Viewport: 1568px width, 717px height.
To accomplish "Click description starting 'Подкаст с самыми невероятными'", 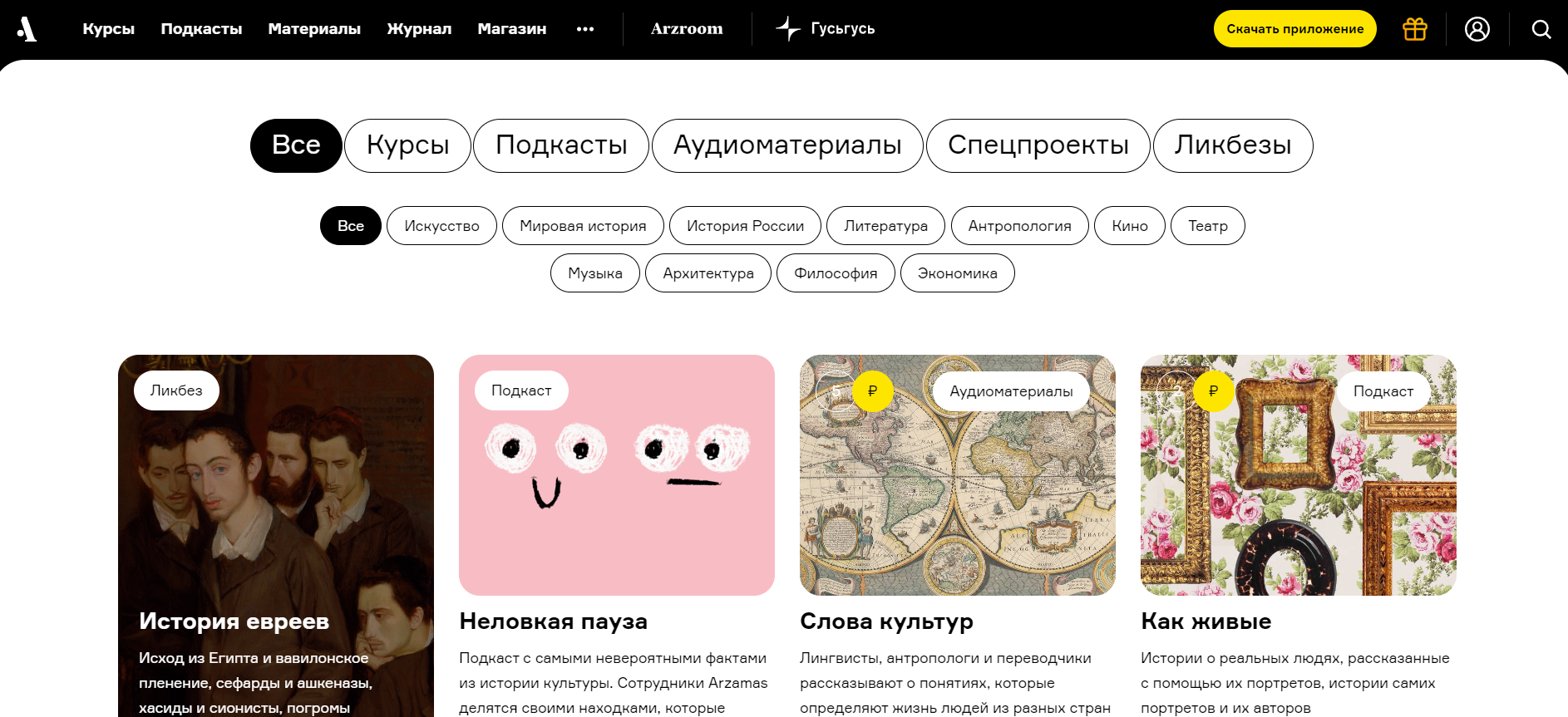I will [x=614, y=683].
